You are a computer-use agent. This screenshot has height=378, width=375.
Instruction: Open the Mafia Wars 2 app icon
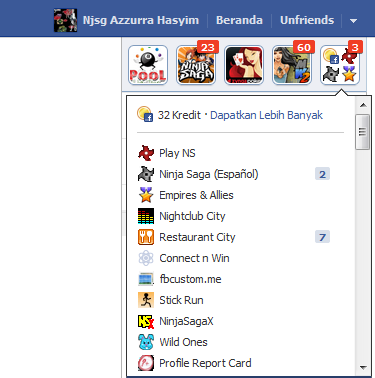[292, 65]
